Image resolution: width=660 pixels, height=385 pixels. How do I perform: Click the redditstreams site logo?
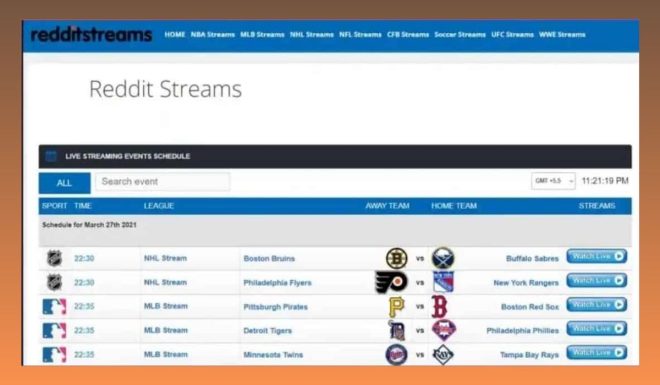pos(91,35)
